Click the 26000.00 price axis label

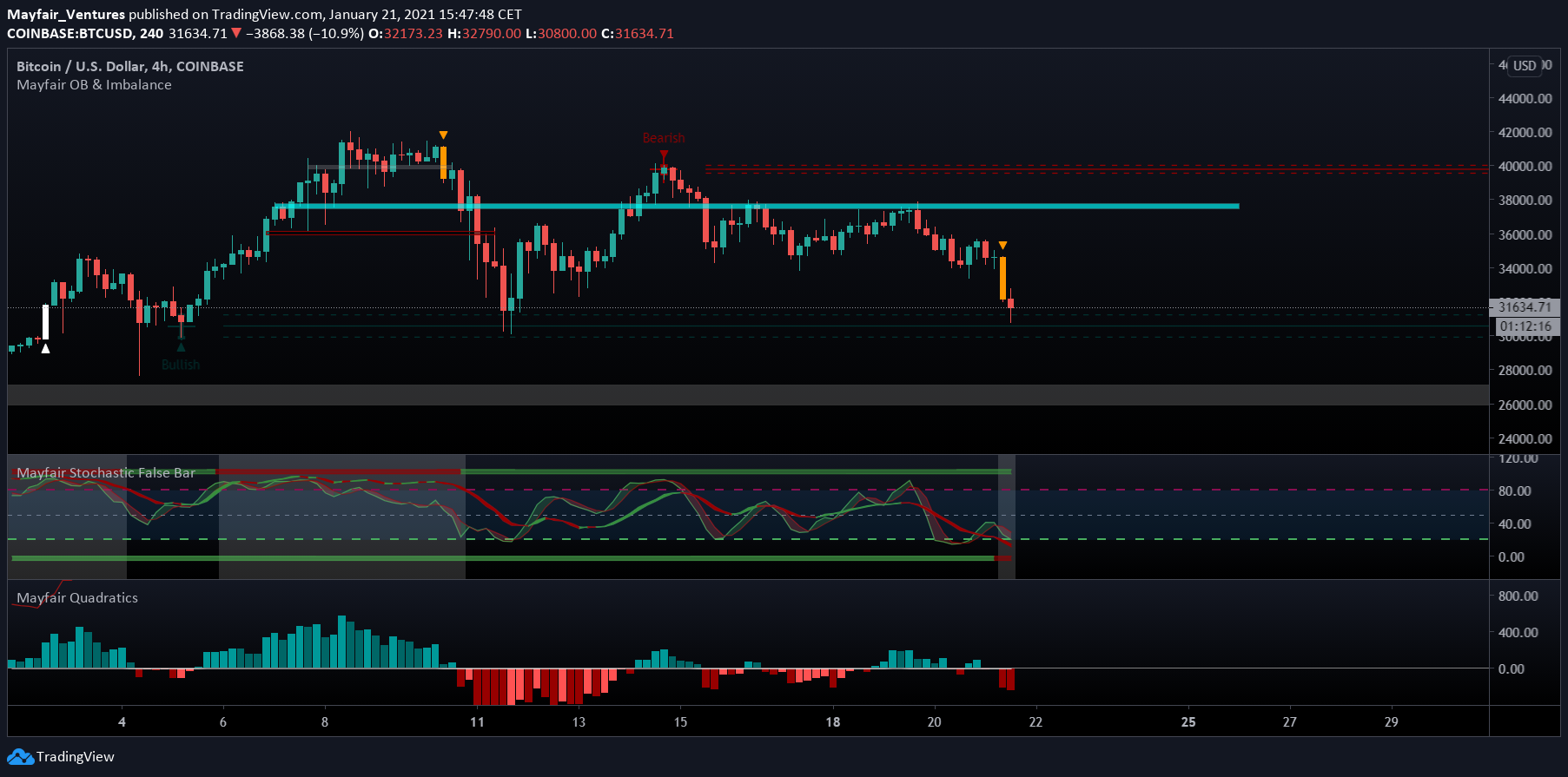1525,405
